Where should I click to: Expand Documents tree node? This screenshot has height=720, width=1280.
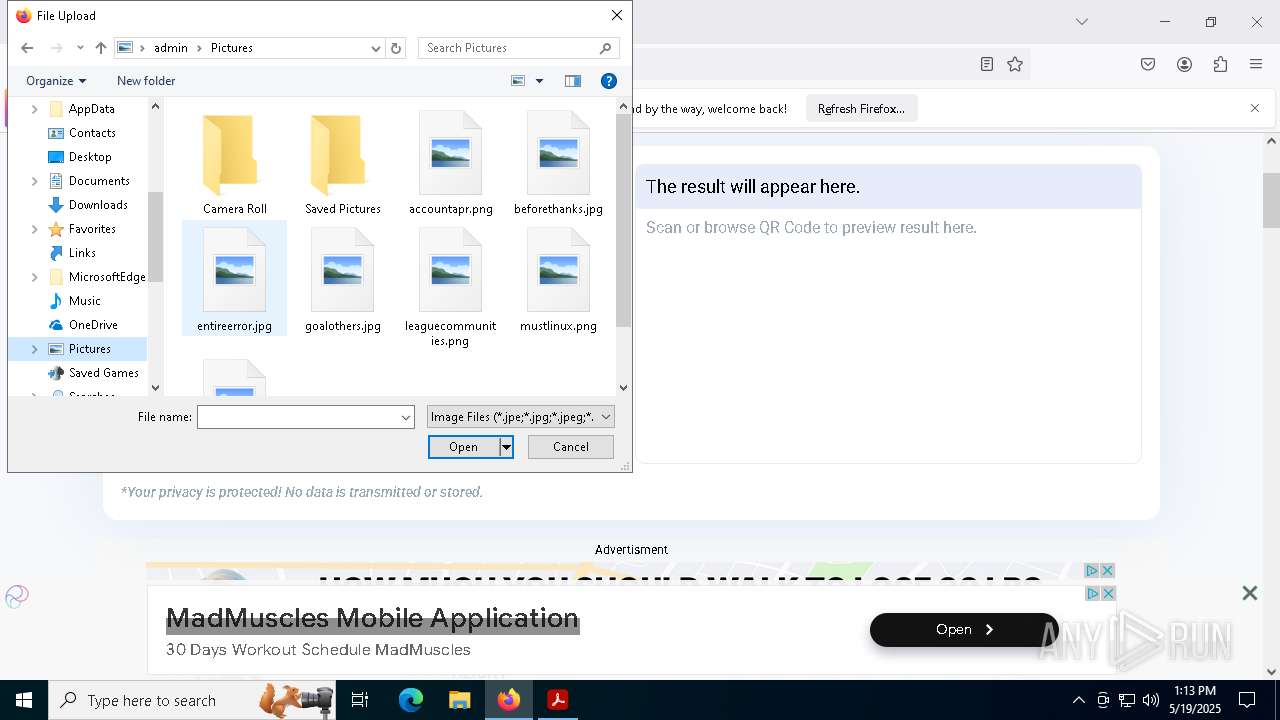click(35, 181)
